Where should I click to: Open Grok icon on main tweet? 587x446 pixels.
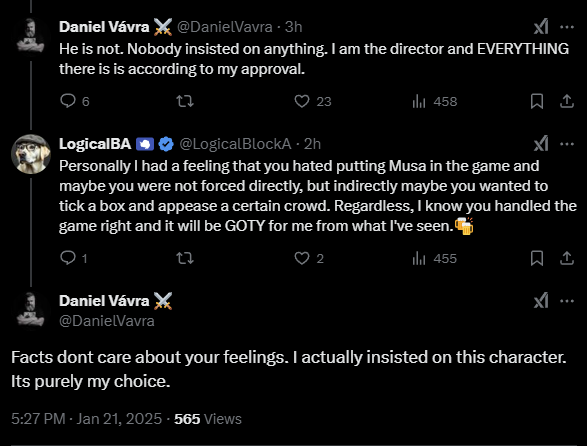pos(541,301)
